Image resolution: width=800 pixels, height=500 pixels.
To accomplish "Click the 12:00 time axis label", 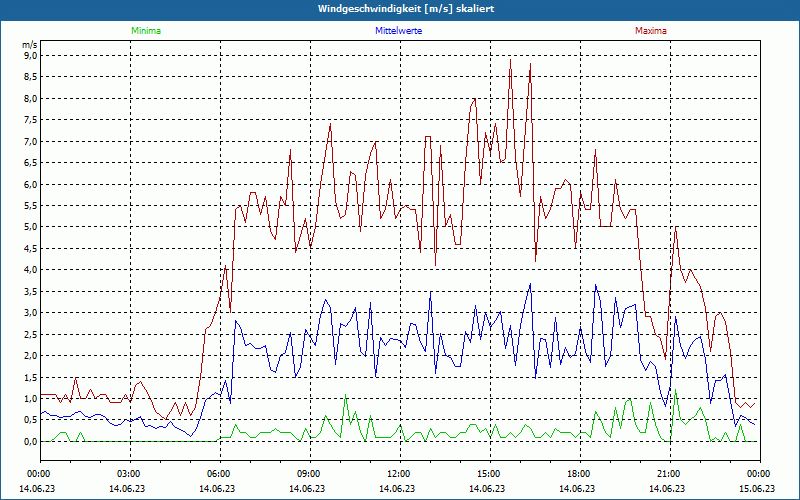I will tap(398, 474).
